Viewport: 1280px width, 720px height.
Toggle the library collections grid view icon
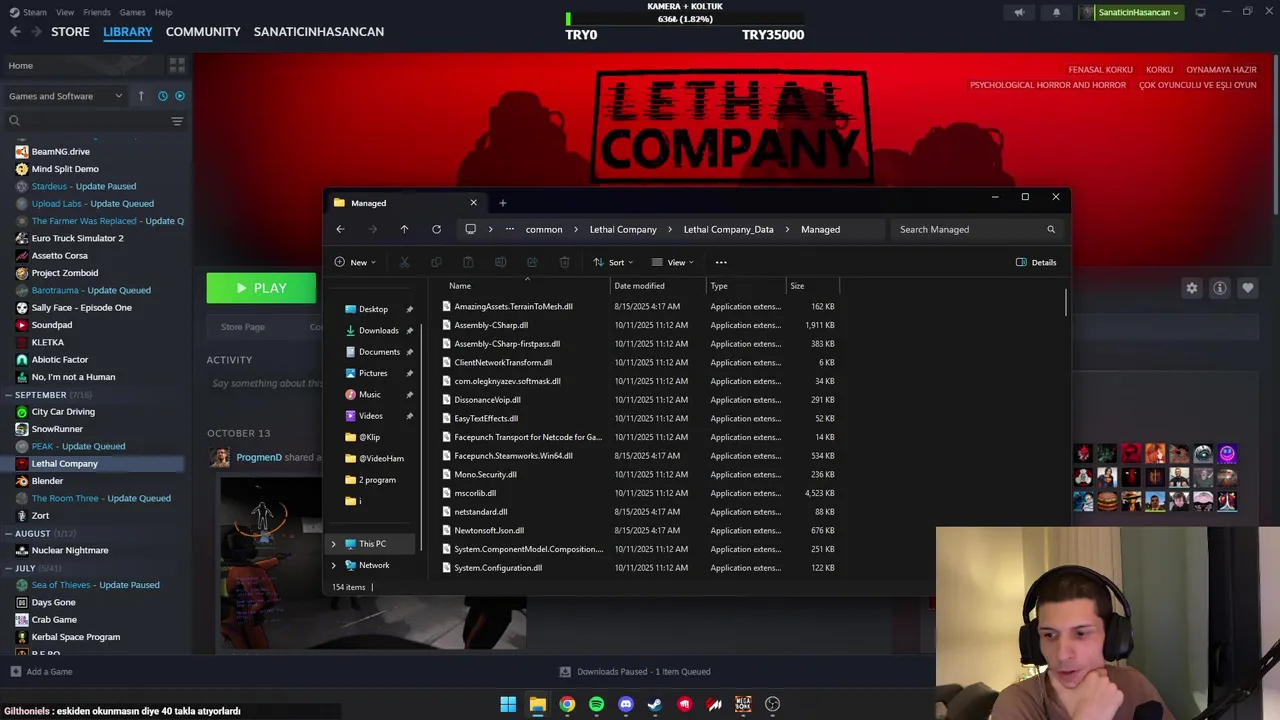[x=177, y=65]
